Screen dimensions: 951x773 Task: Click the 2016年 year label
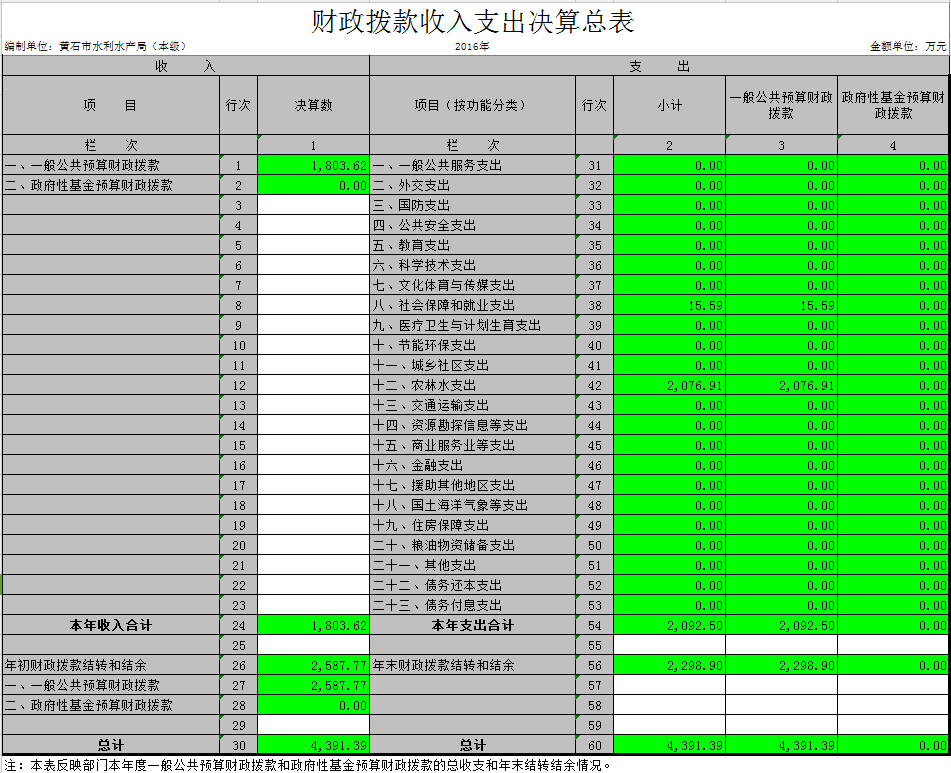[x=472, y=46]
